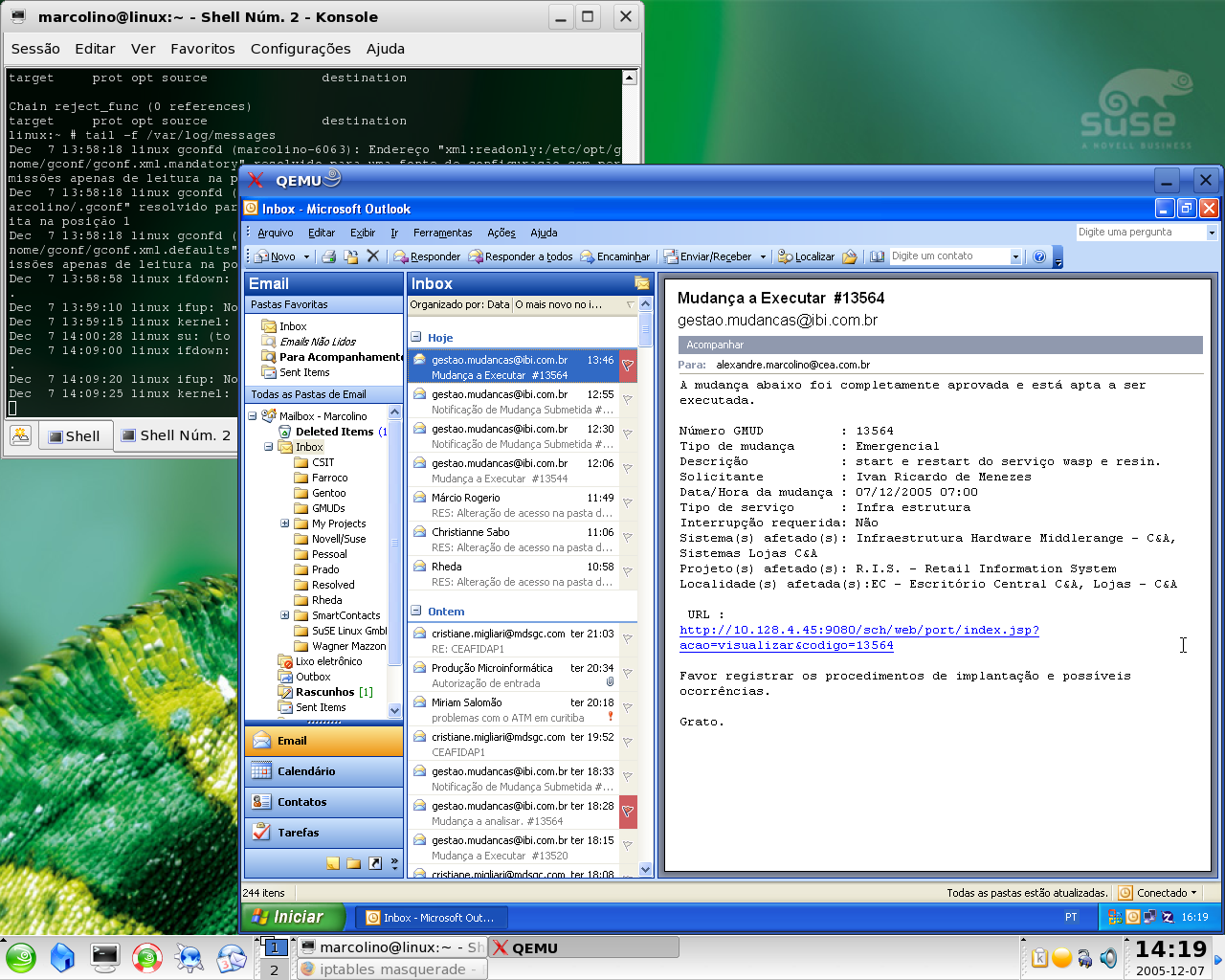Expand the My Projects folder
The height and width of the screenshot is (980, 1225).
[x=284, y=523]
